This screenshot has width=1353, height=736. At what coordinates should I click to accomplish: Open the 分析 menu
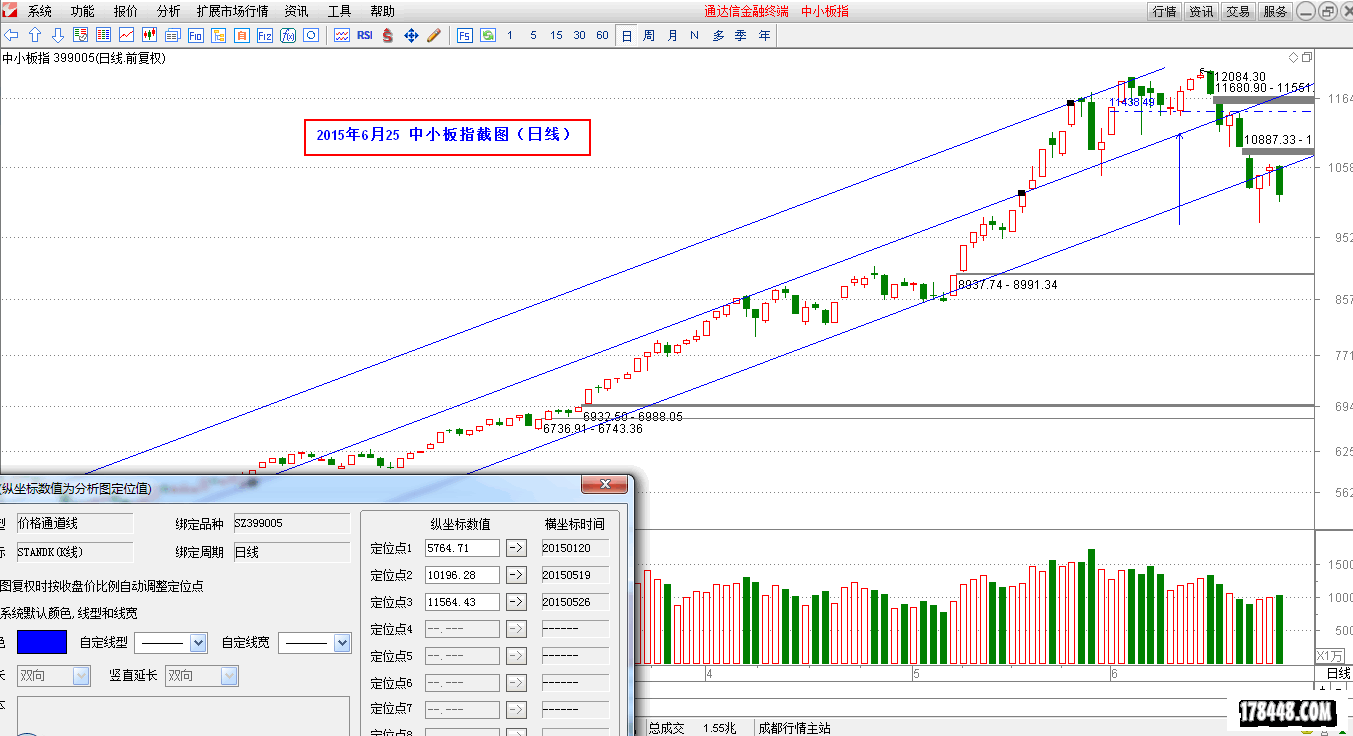[169, 11]
